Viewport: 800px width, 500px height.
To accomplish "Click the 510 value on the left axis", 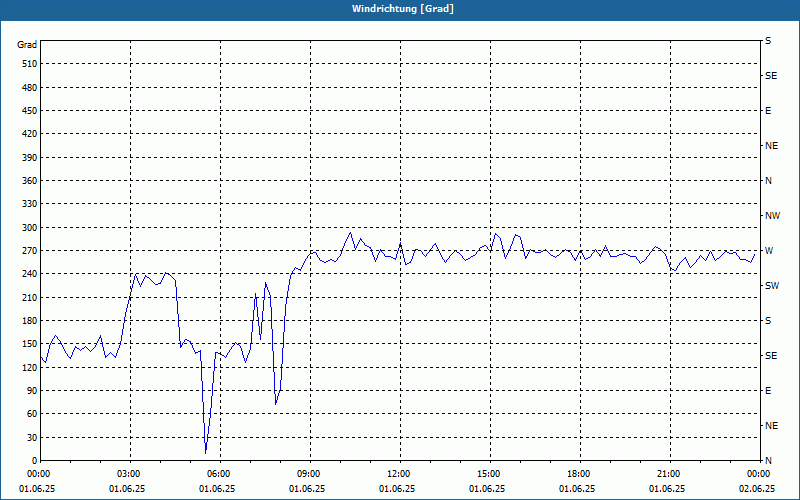I will (x=30, y=64).
